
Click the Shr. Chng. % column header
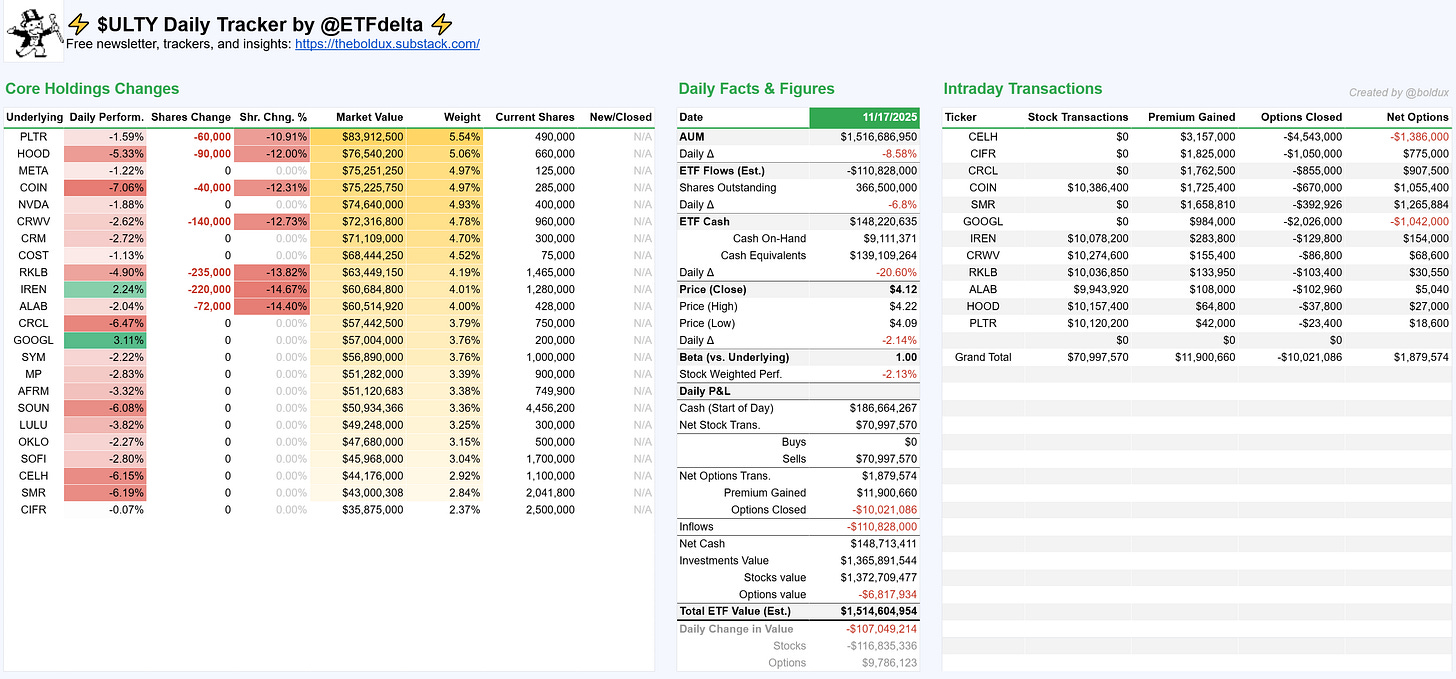tap(273, 117)
